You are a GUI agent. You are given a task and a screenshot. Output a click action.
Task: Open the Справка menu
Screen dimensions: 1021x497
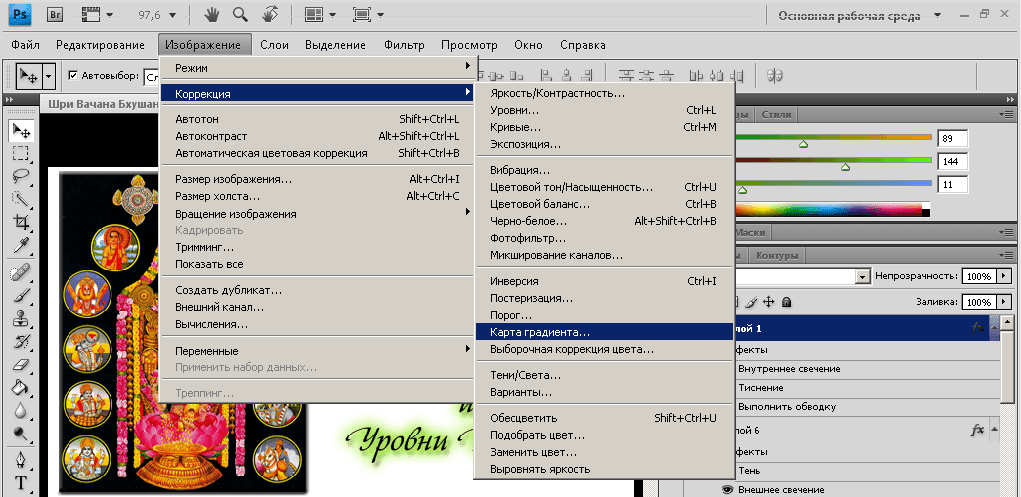(583, 45)
